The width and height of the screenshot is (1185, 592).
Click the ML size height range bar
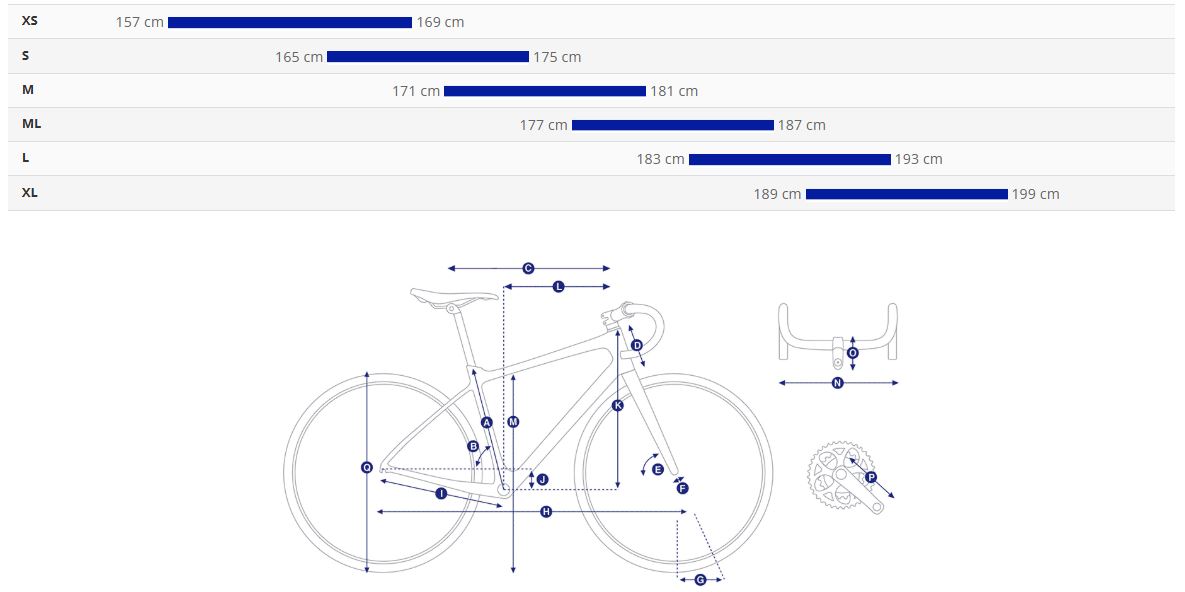(673, 125)
